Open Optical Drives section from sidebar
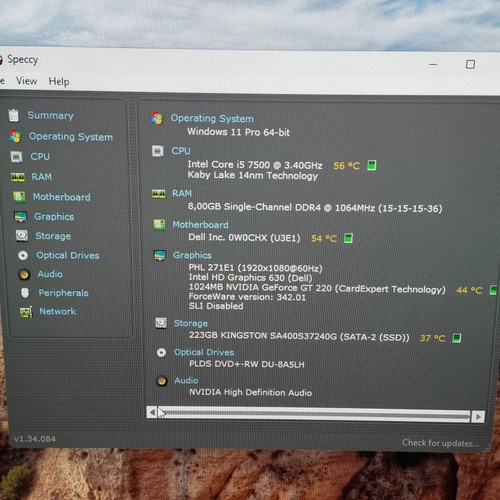The width and height of the screenshot is (500, 500). (68, 255)
